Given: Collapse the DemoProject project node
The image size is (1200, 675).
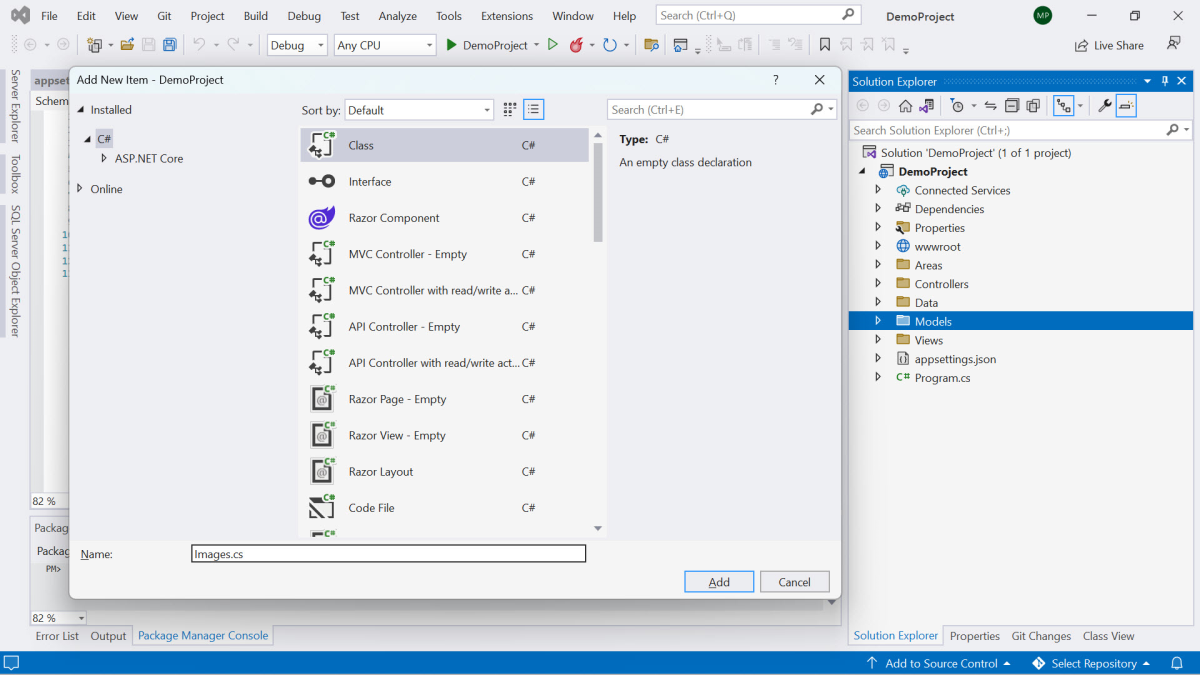Looking at the screenshot, I should (x=863, y=171).
